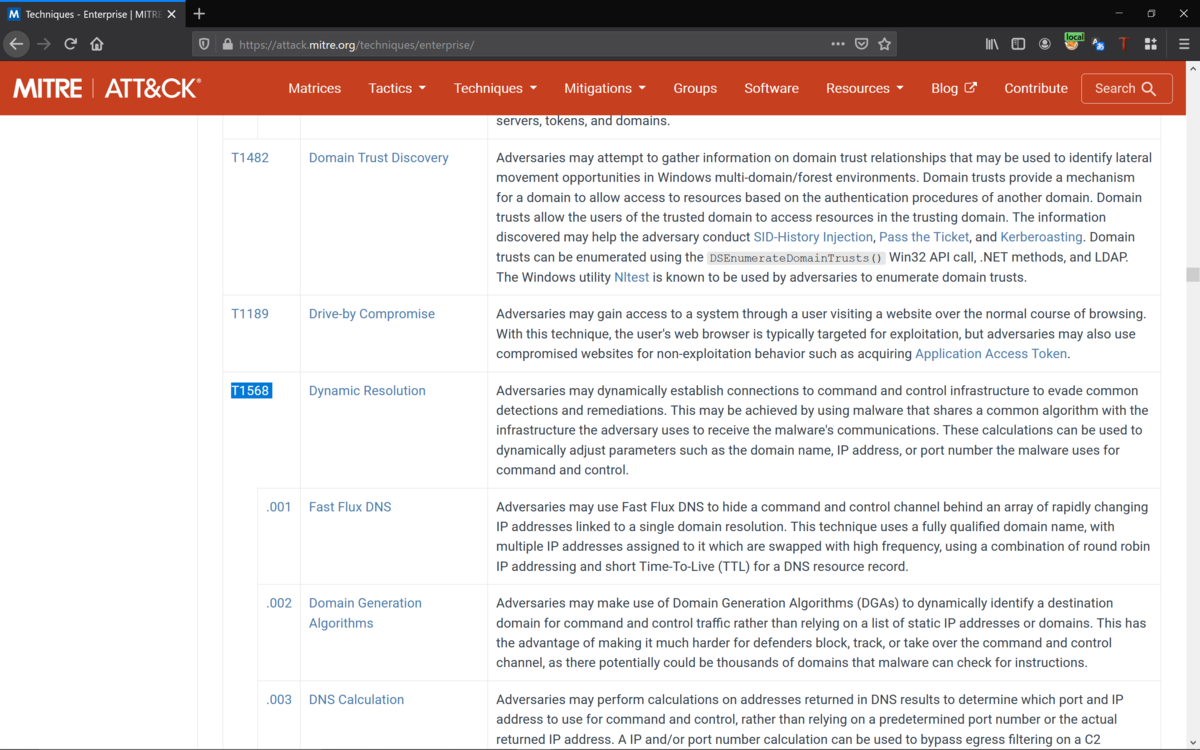The width and height of the screenshot is (1200, 750).
Task: Follow the Pass the Ticket link
Action: click(x=924, y=237)
